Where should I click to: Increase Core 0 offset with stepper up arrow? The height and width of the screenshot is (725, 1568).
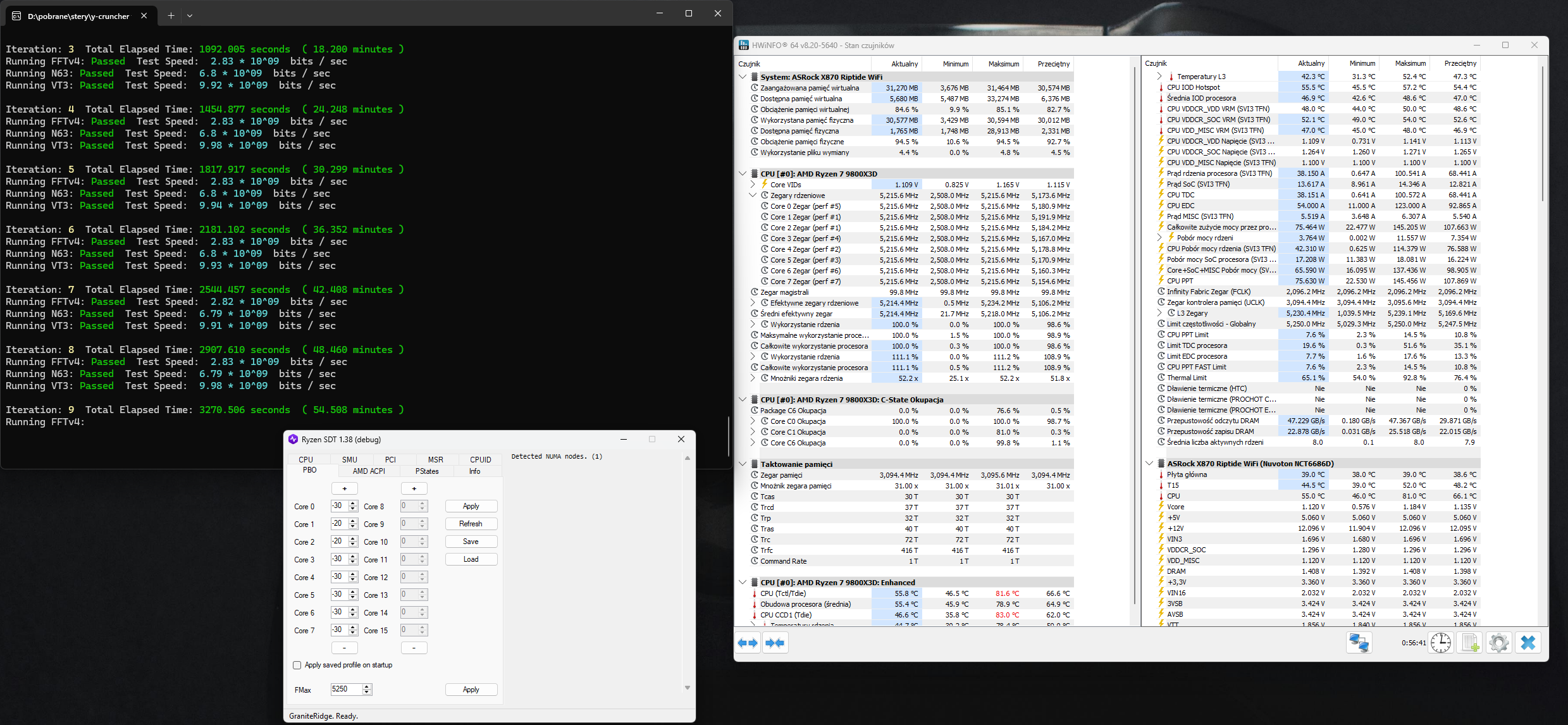(353, 504)
